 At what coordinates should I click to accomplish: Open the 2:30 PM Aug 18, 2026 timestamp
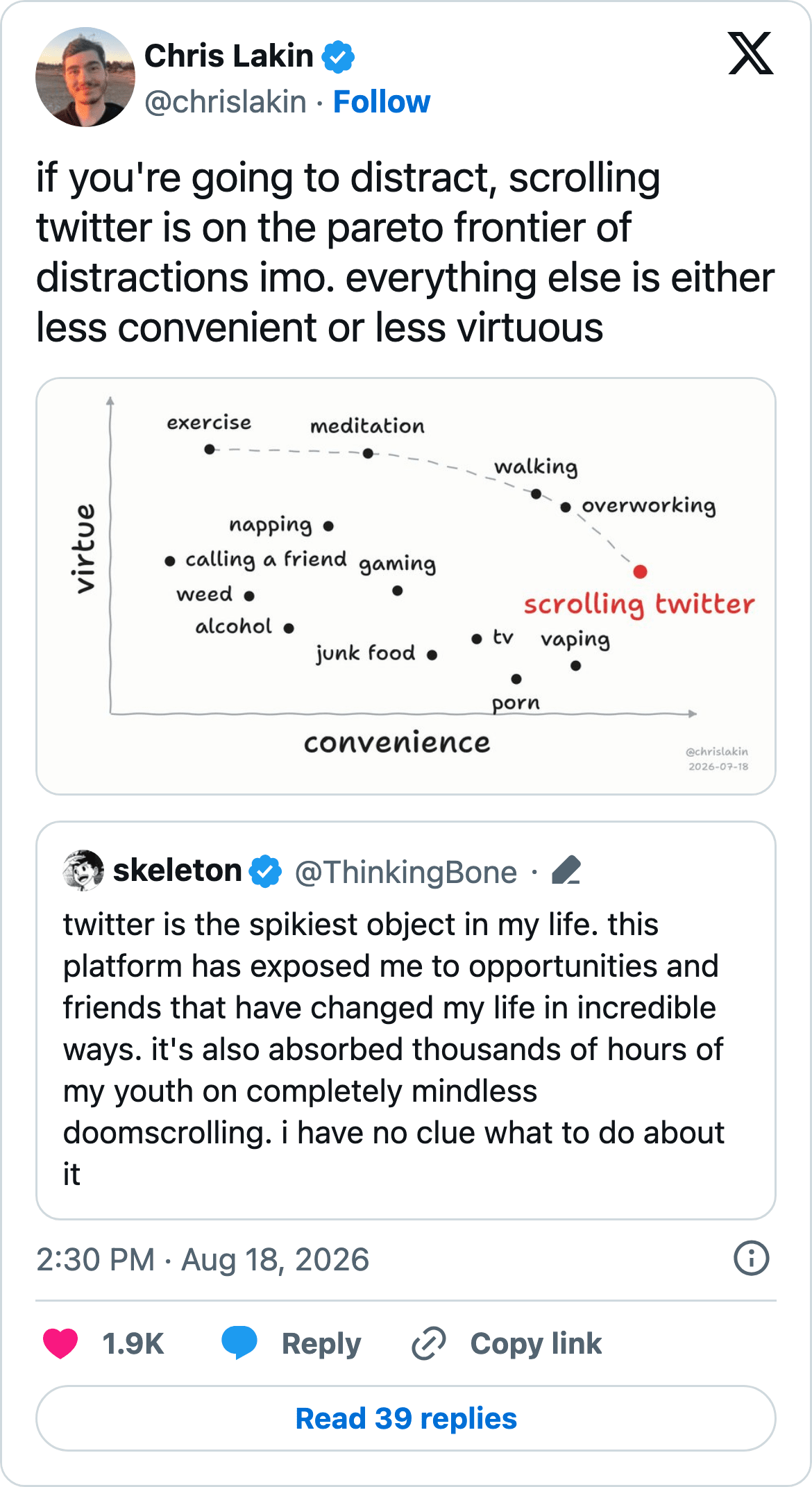click(x=203, y=1259)
